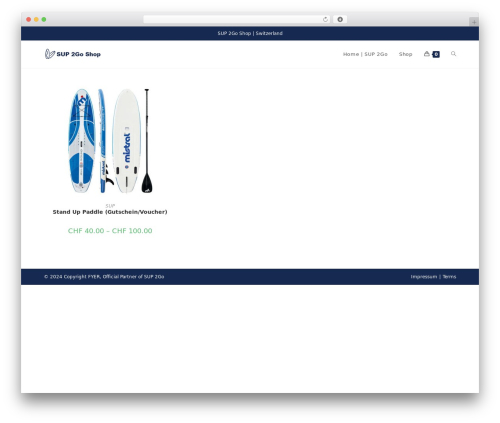
Task: Open a new browser tab with plus
Action: pyautogui.click(x=474, y=22)
